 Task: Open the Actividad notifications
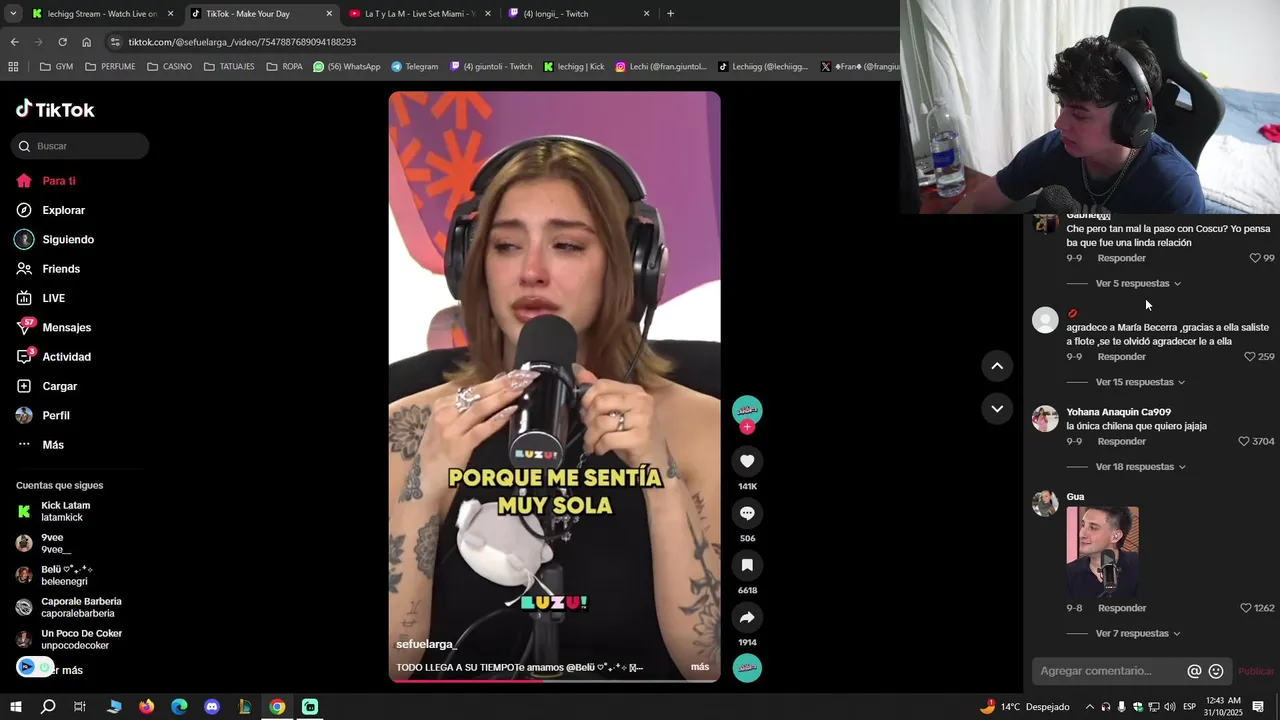coord(54,357)
